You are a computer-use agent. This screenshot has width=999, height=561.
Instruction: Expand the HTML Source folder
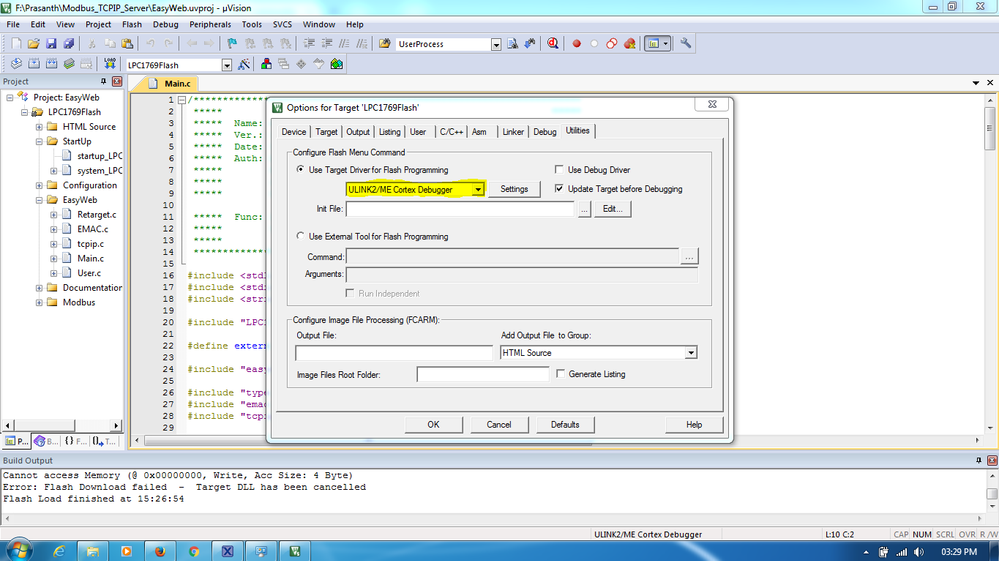[39, 127]
